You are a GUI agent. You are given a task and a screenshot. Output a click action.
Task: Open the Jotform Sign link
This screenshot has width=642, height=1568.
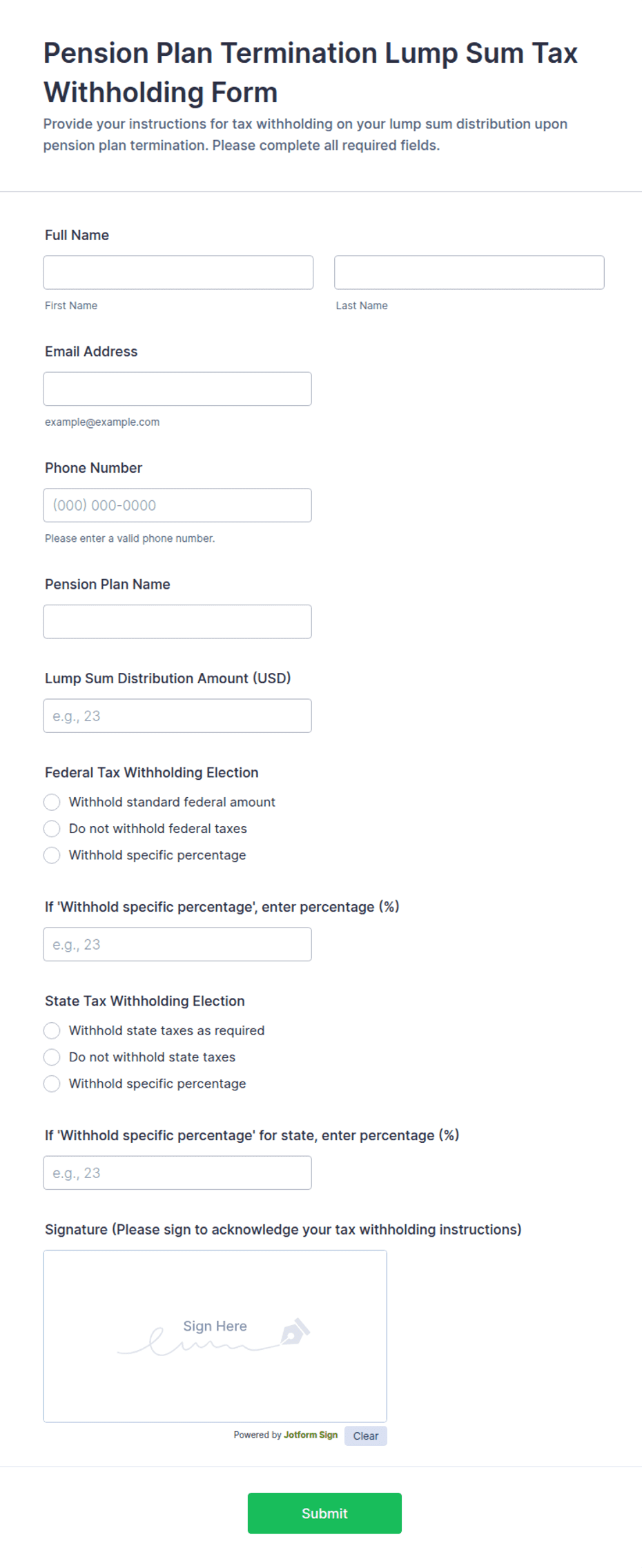[311, 1435]
